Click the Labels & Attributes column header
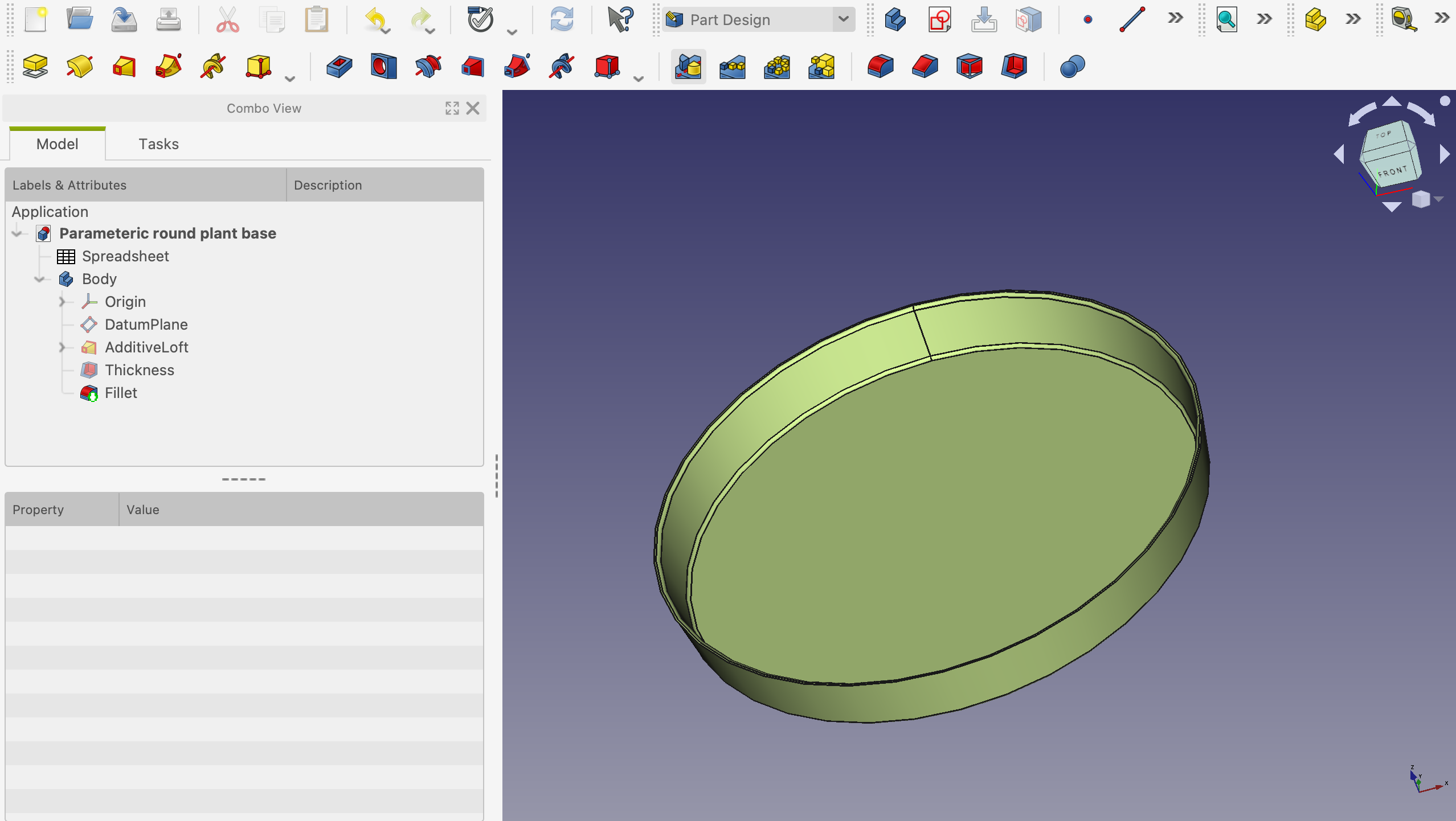Viewport: 1456px width, 821px height. tap(145, 185)
